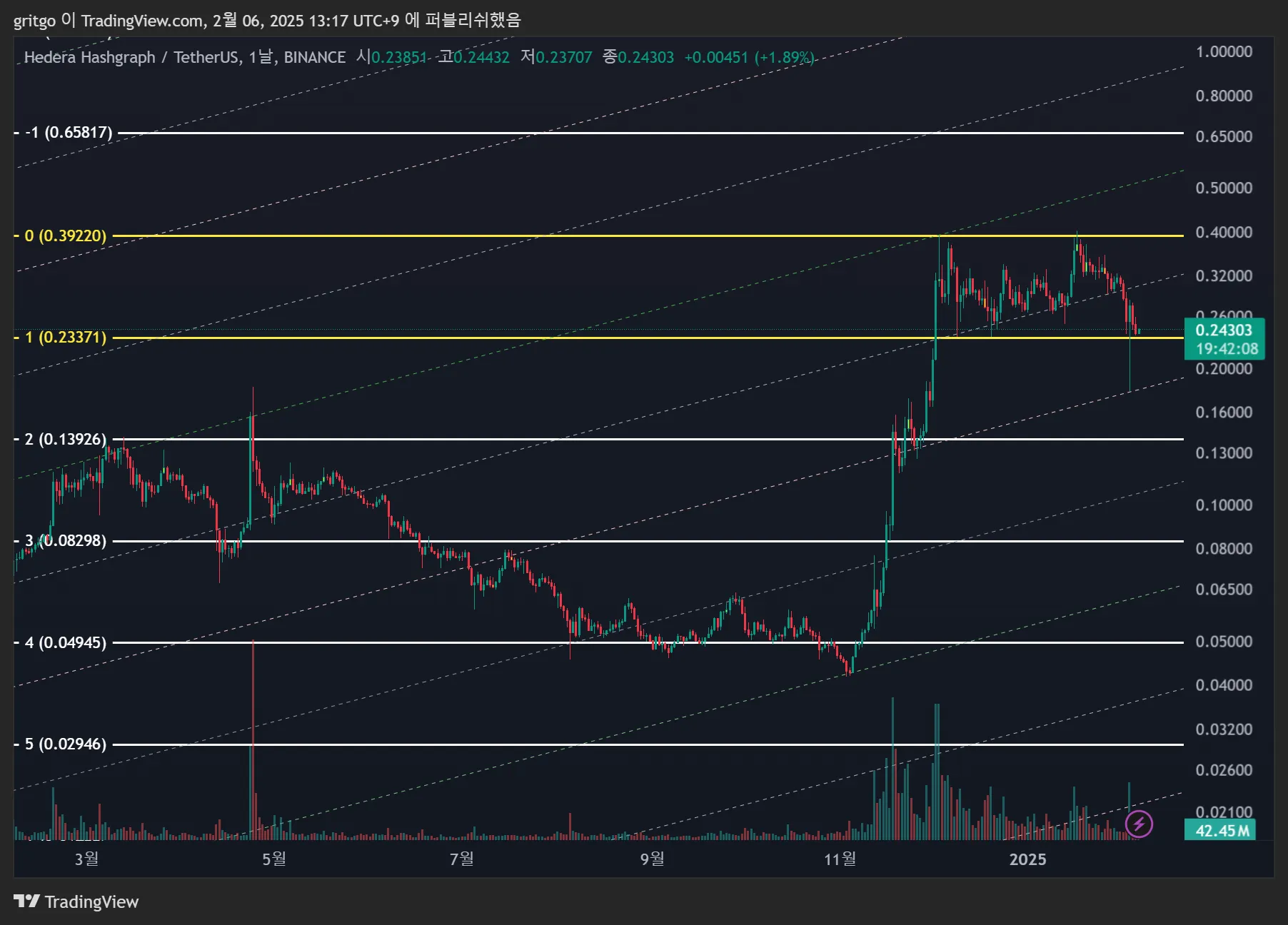Click the countdown timer 19:42:08
Image resolution: width=1288 pixels, height=925 pixels.
tap(1227, 349)
